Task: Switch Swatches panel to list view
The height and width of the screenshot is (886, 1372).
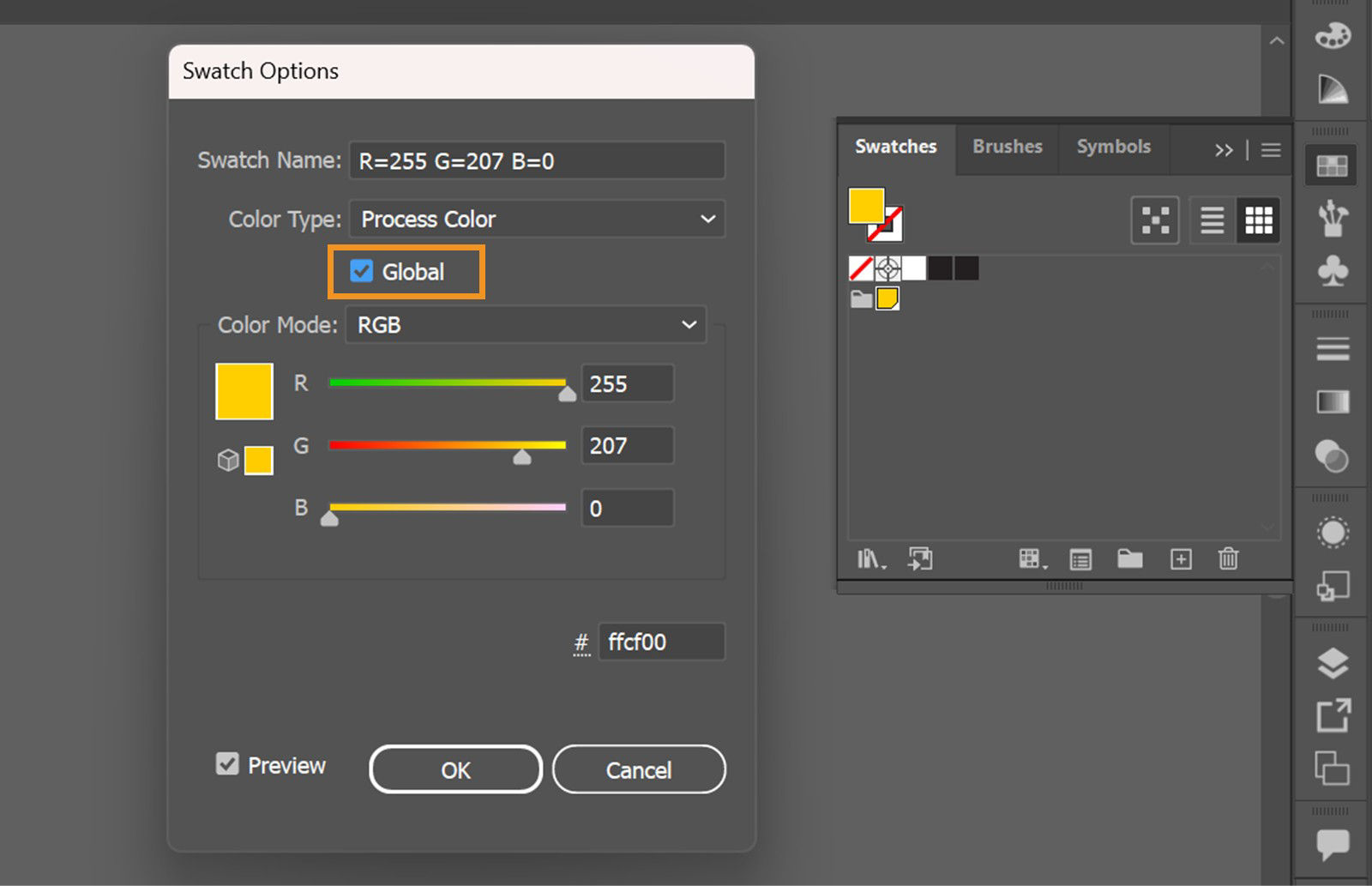Action: click(1211, 220)
